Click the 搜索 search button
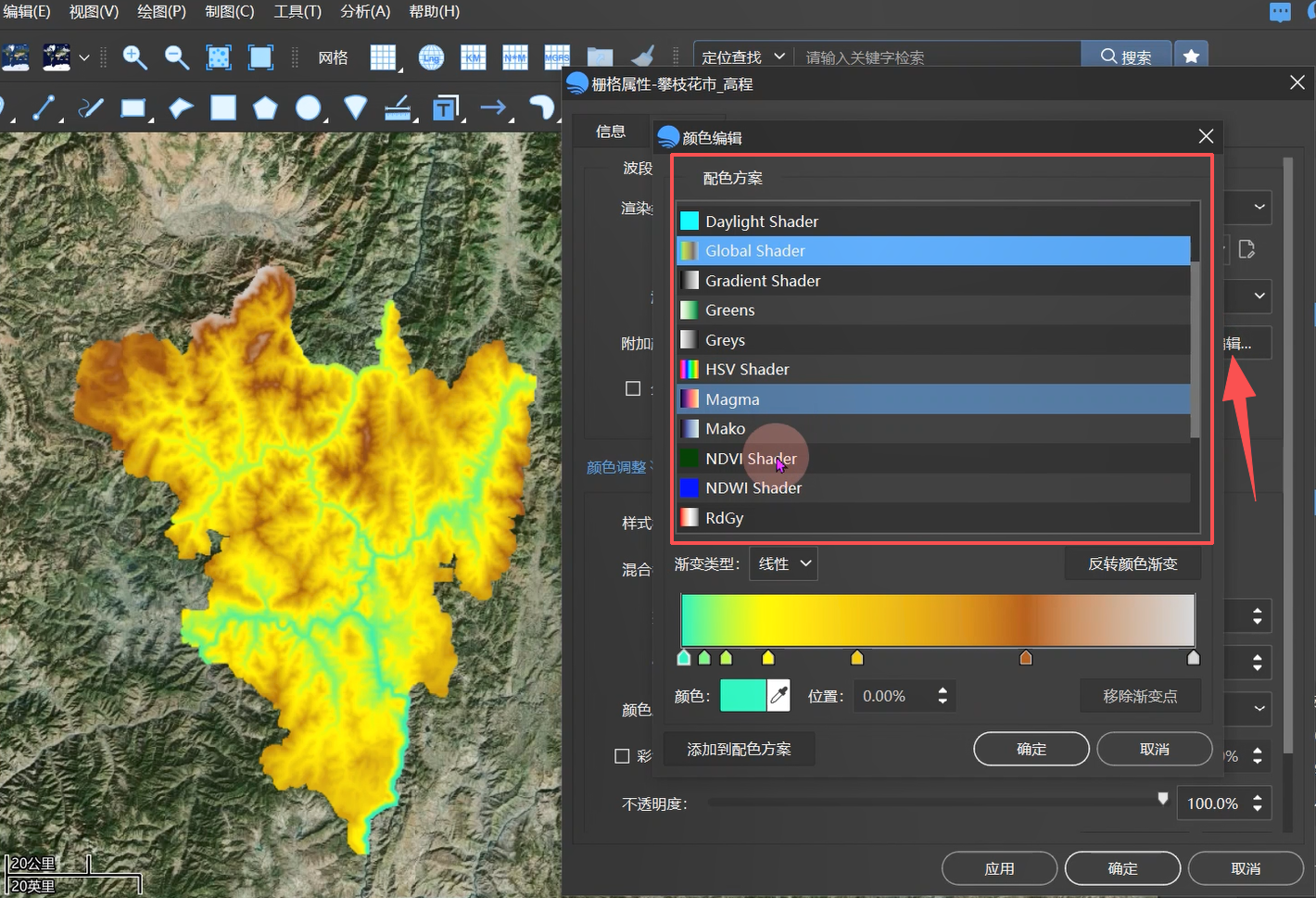The image size is (1316, 898). [1126, 57]
